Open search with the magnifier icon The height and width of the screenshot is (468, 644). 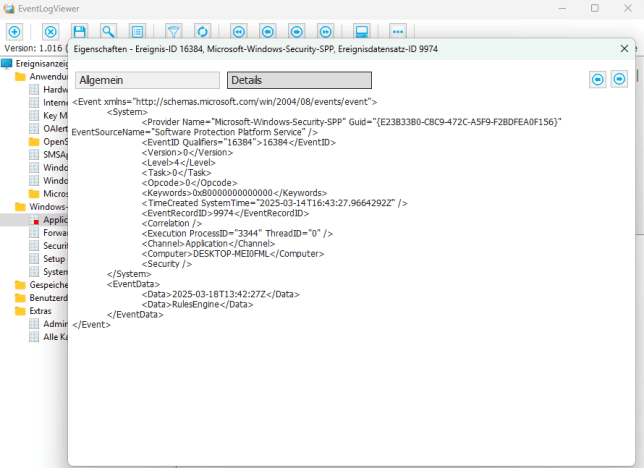(108, 33)
